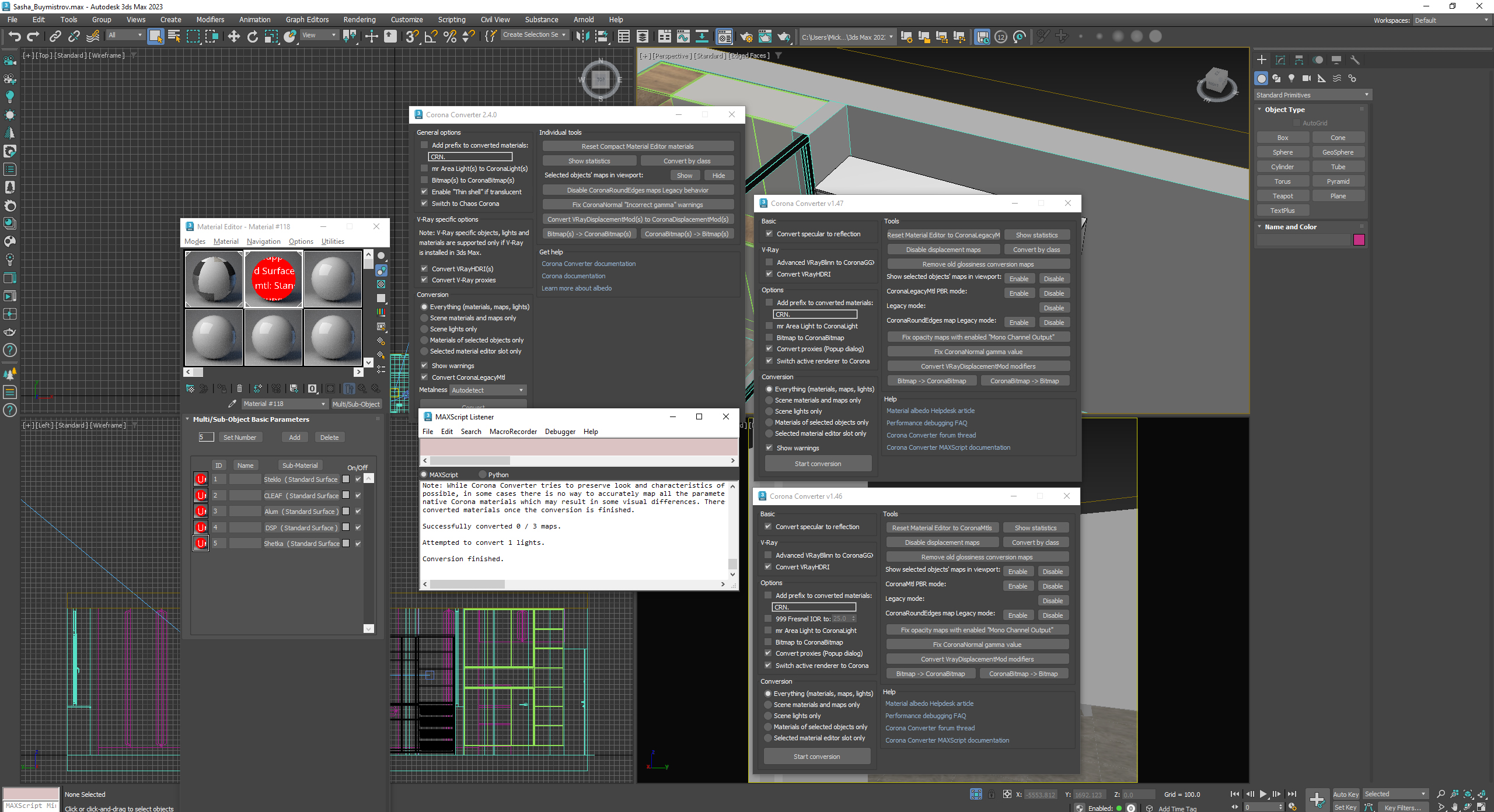
Task: Click 'Show statistics' in Corona Converter 2.4.0
Action: [x=589, y=161]
